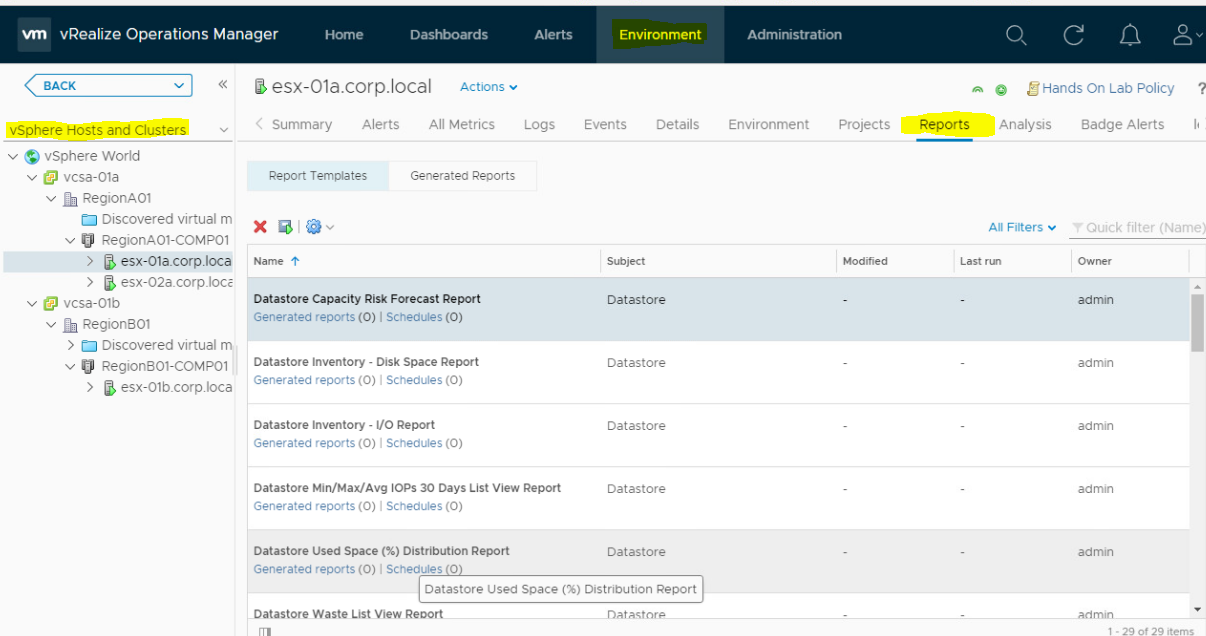Click the filter funnel icon in Quick filter
Image resolution: width=1206 pixels, height=636 pixels.
[1077, 228]
